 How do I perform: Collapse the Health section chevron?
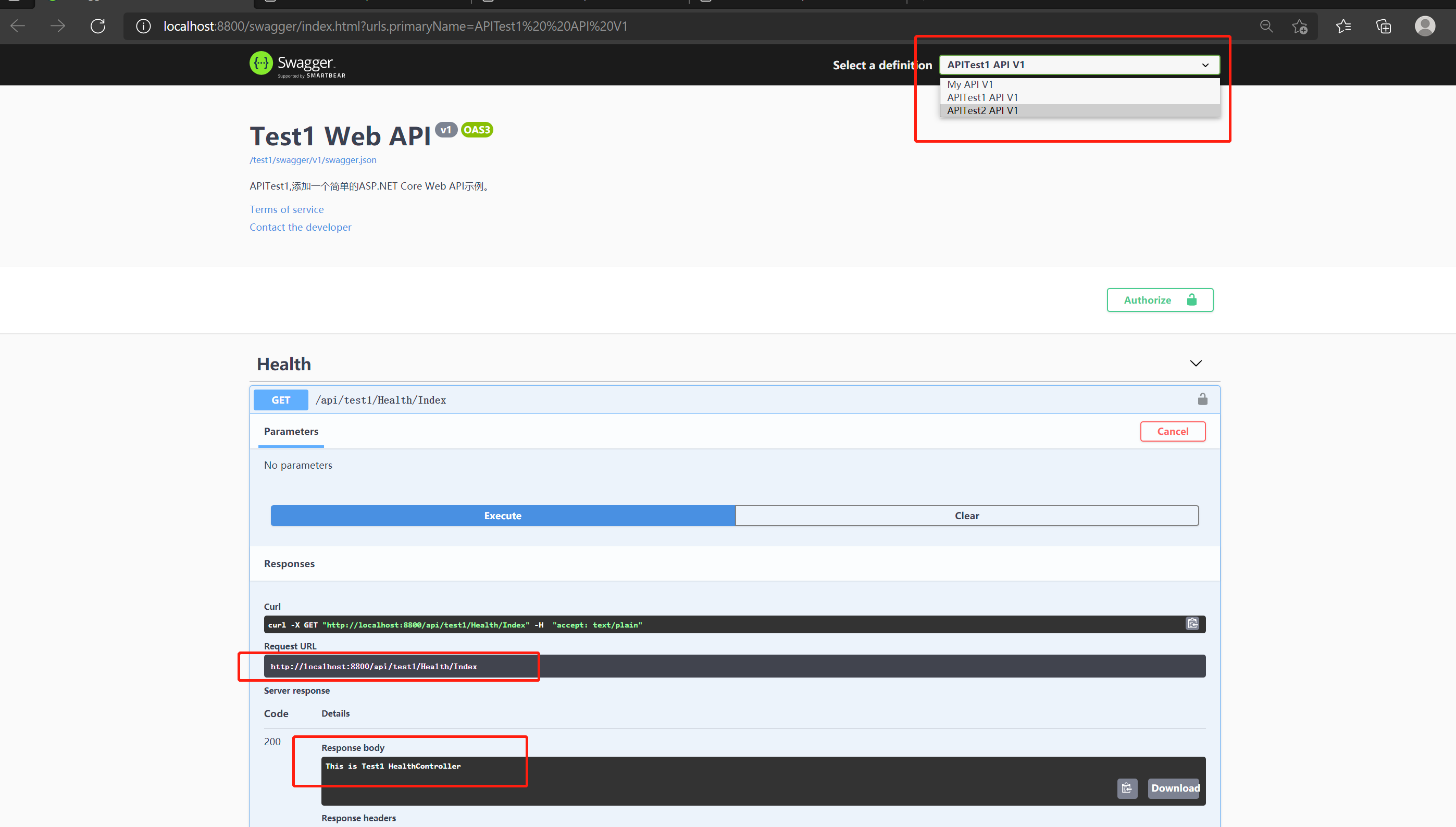tap(1196, 364)
